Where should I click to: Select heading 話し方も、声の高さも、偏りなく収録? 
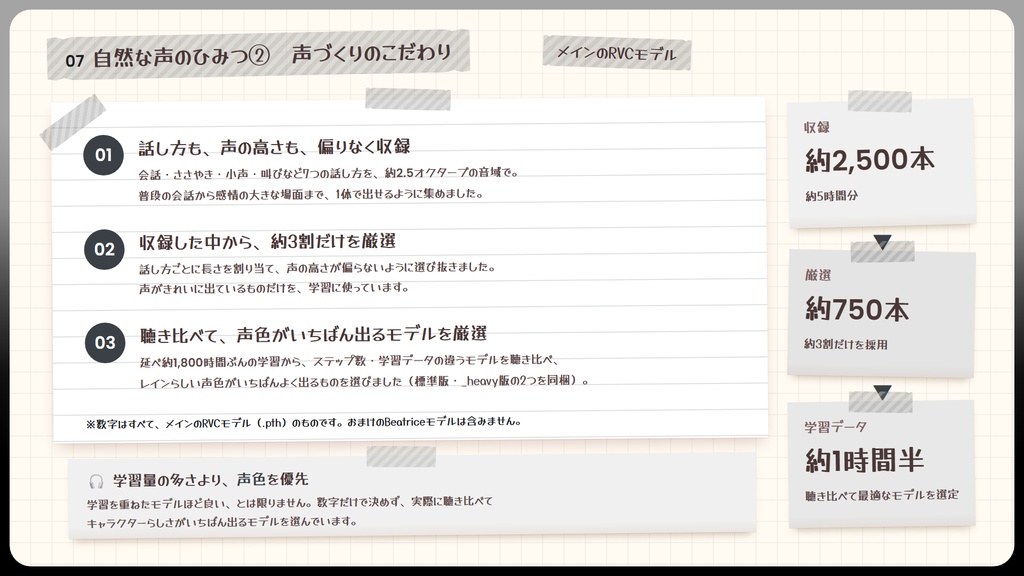(274, 147)
